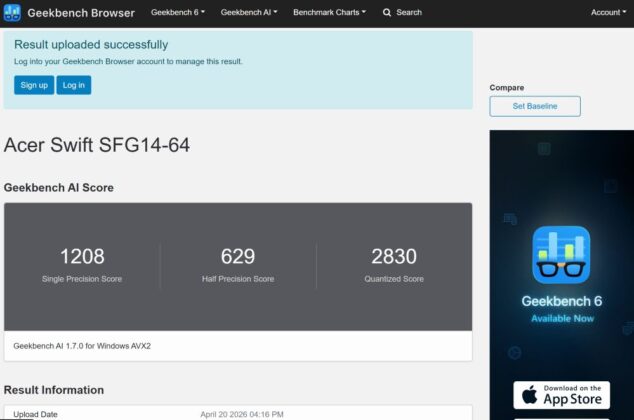Click the Apple logo on the App Store badge
This screenshot has width=634, height=420.
(x=529, y=395)
